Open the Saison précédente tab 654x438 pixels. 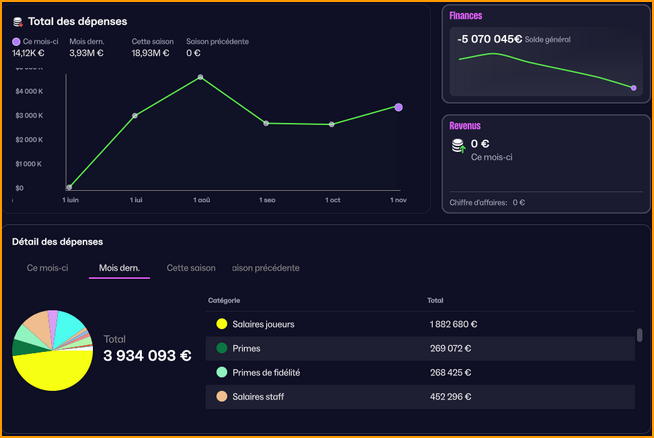tap(265, 268)
